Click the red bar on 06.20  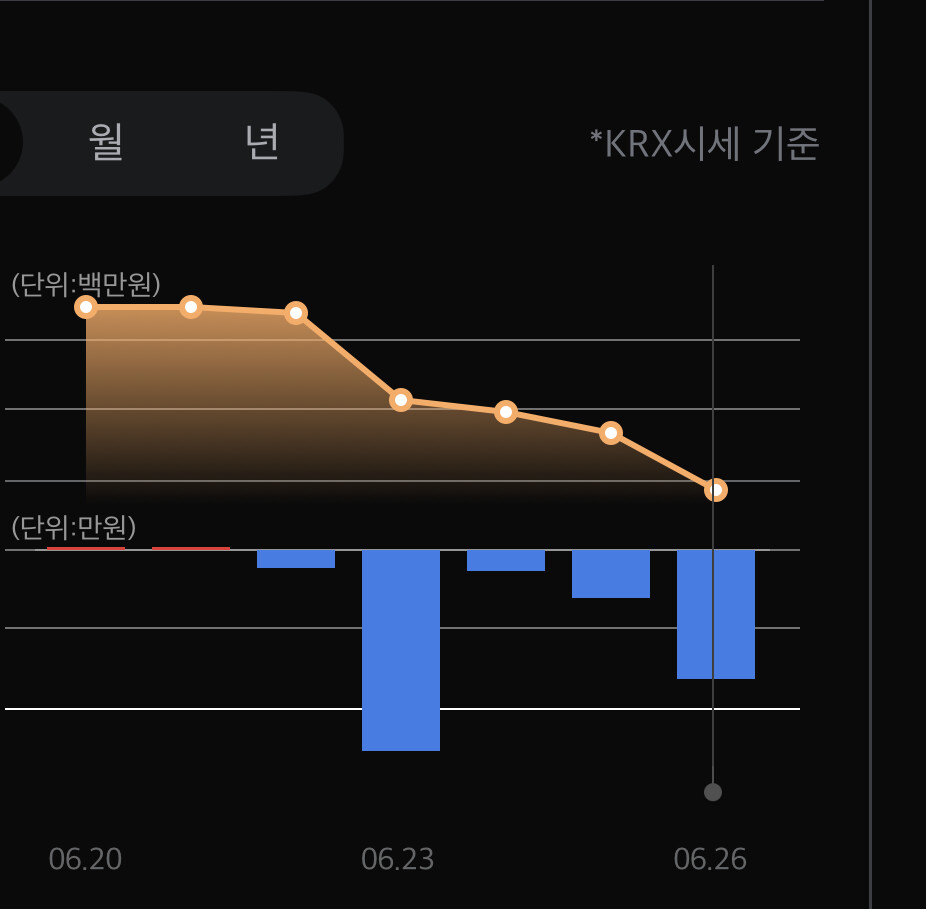[x=86, y=548]
